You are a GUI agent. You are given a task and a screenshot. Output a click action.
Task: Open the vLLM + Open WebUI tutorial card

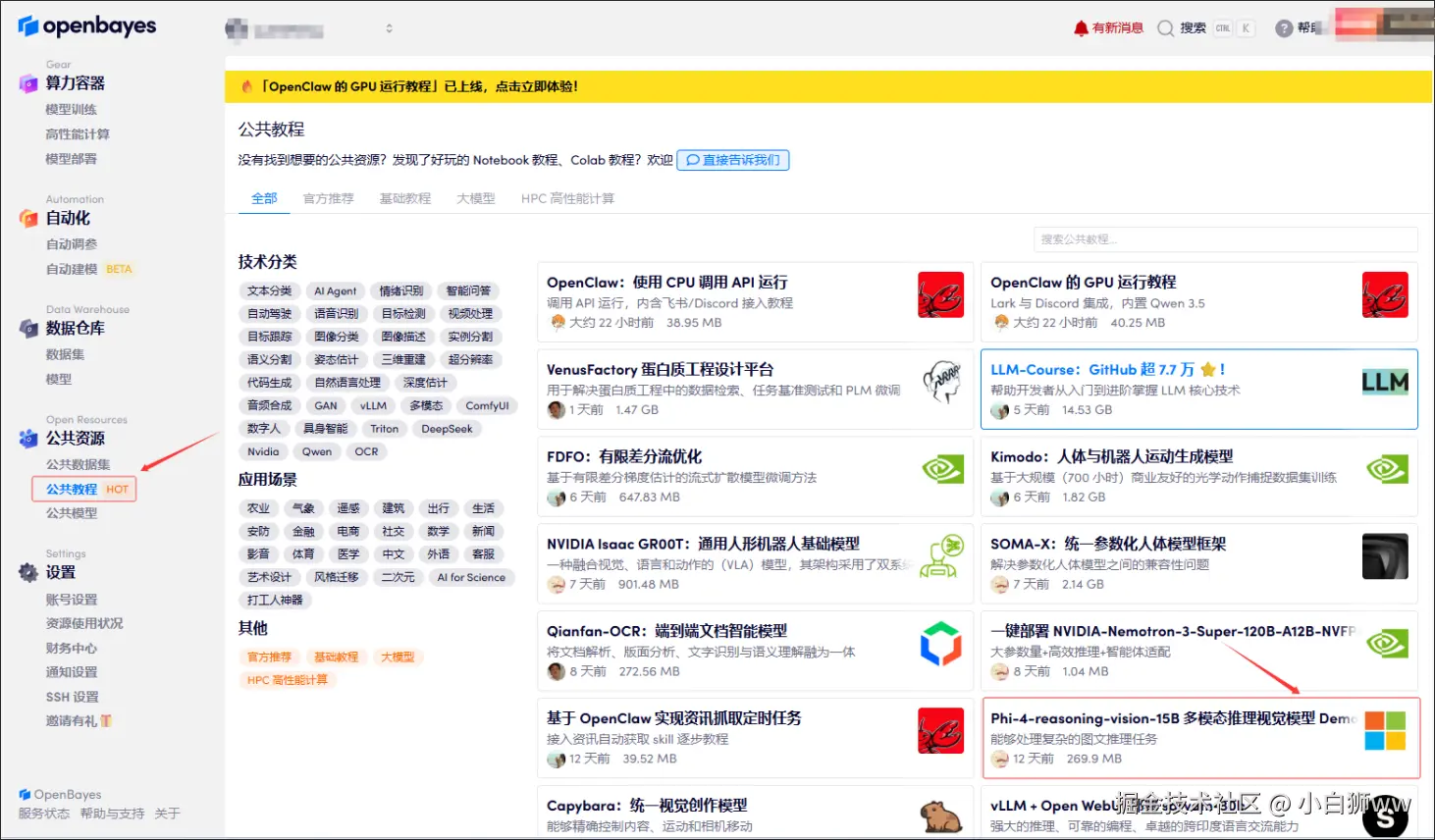(x=1199, y=813)
